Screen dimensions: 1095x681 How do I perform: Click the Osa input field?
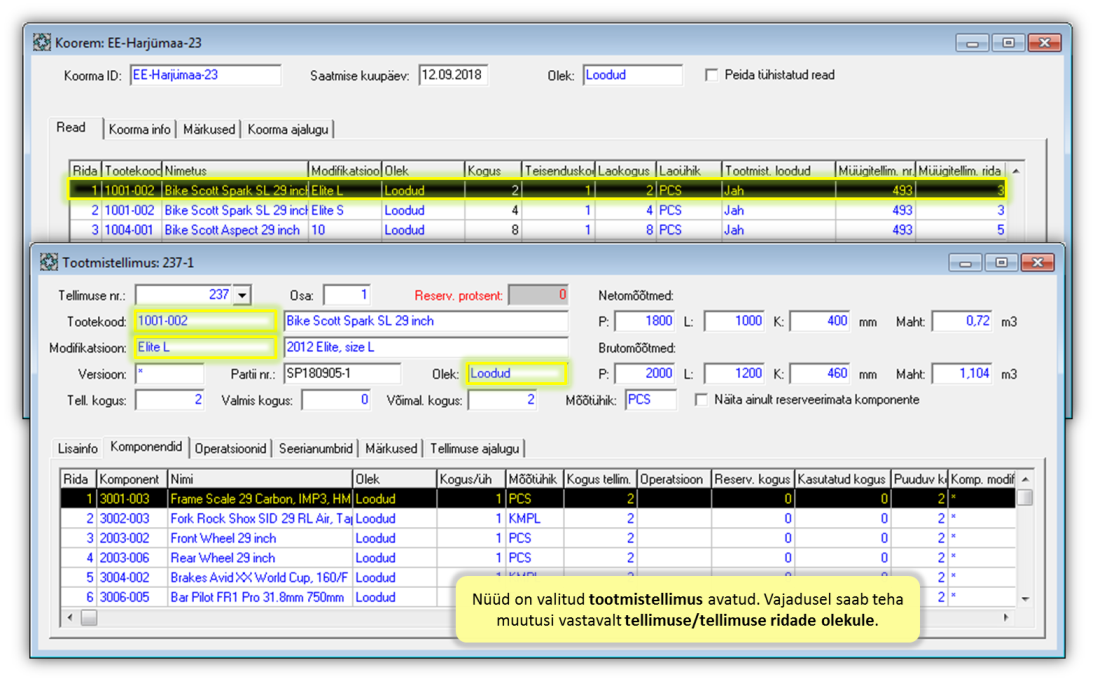(x=347, y=295)
